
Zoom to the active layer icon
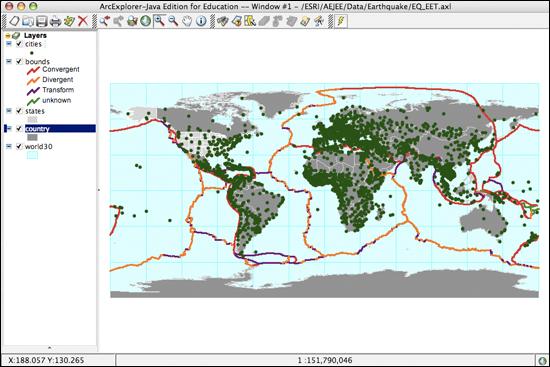(x=132, y=21)
